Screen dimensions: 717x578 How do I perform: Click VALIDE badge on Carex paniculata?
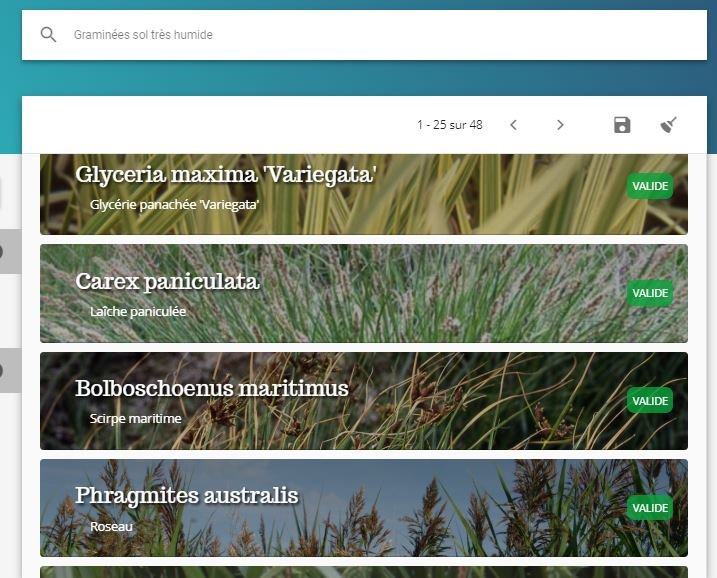pos(650,293)
